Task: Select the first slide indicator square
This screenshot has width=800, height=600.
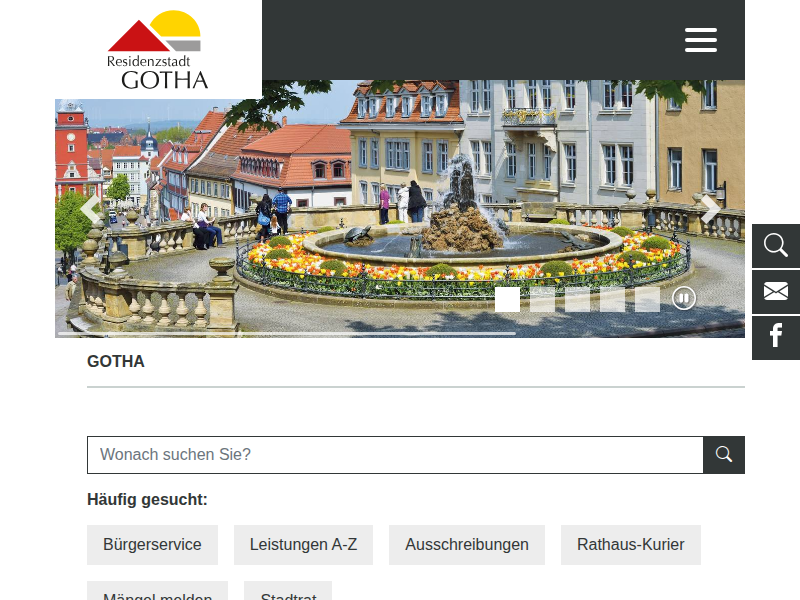Action: coord(507,299)
